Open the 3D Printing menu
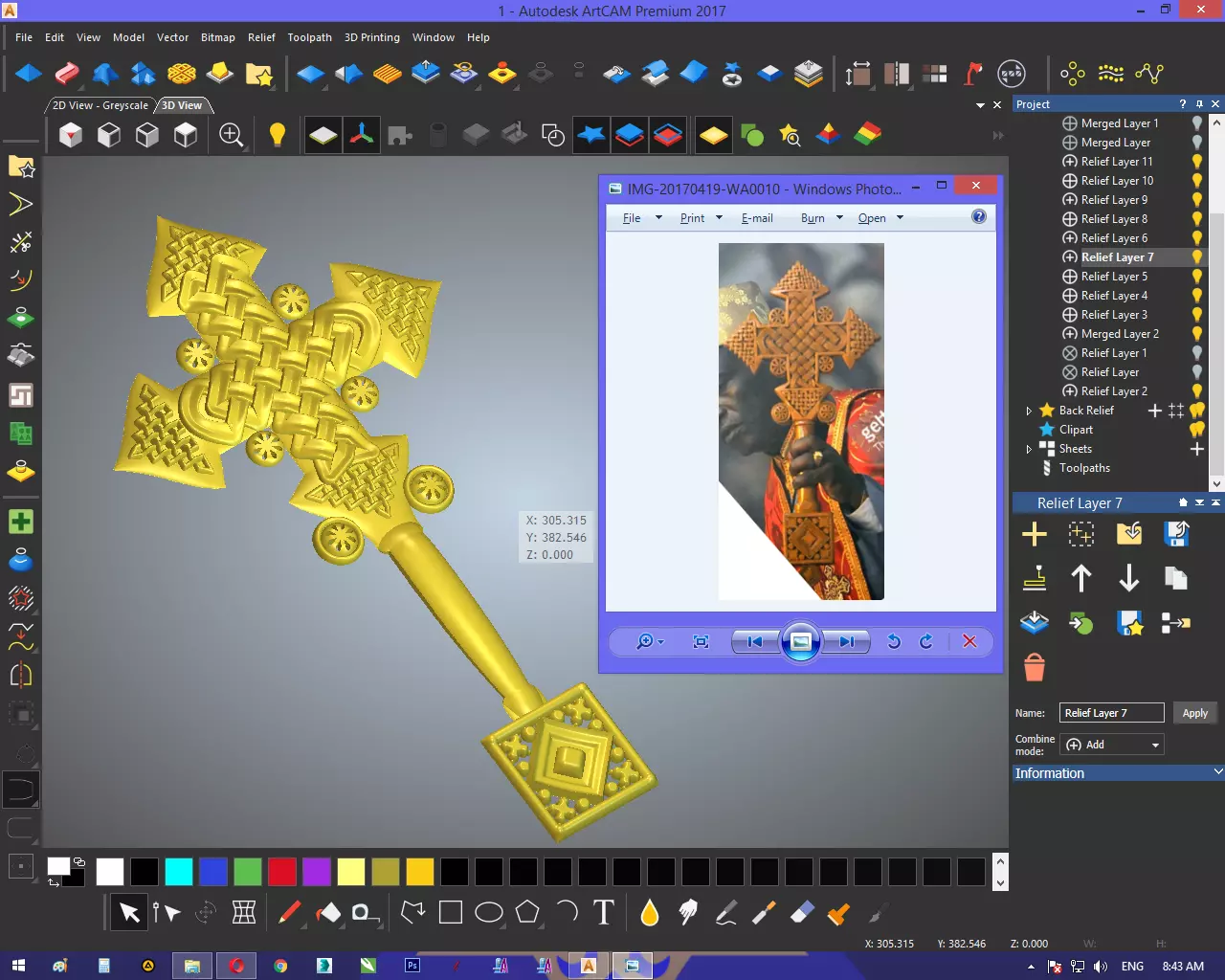Viewport: 1225px width, 980px height. [x=372, y=37]
